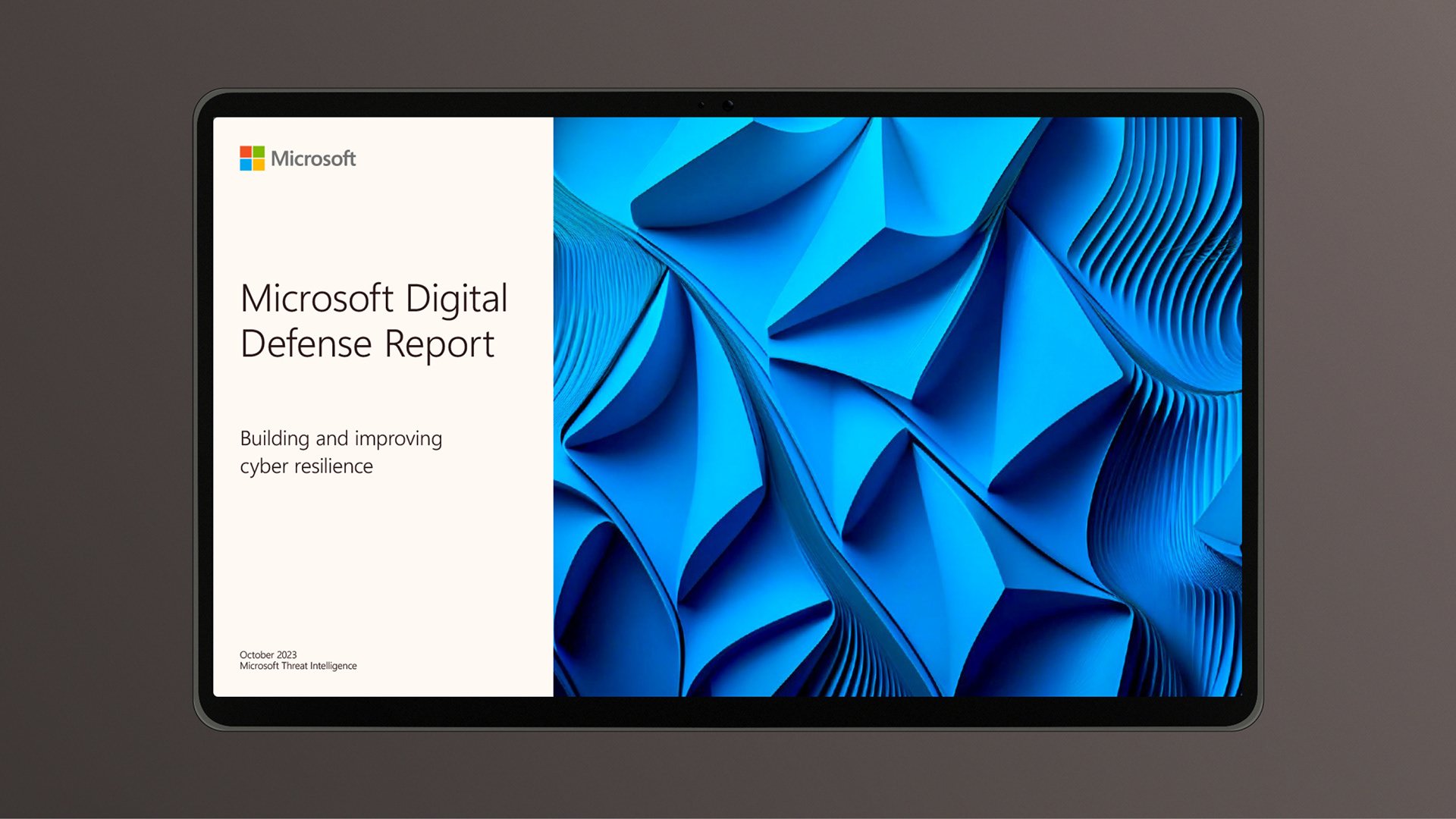1456x819 pixels.
Task: Click the yellow square of the Microsoft logo
Action: (259, 165)
